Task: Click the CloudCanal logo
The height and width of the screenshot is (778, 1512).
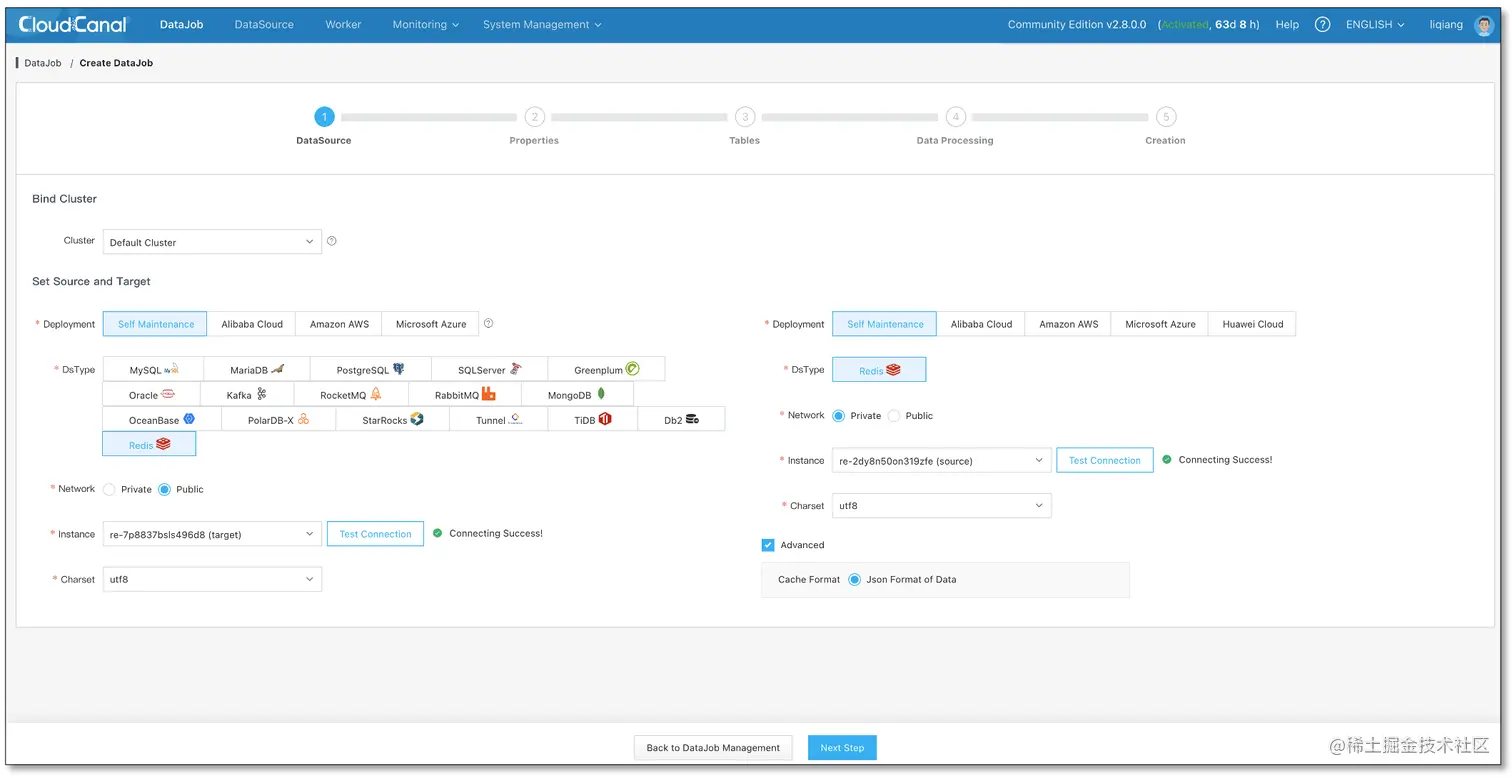Action: point(72,24)
